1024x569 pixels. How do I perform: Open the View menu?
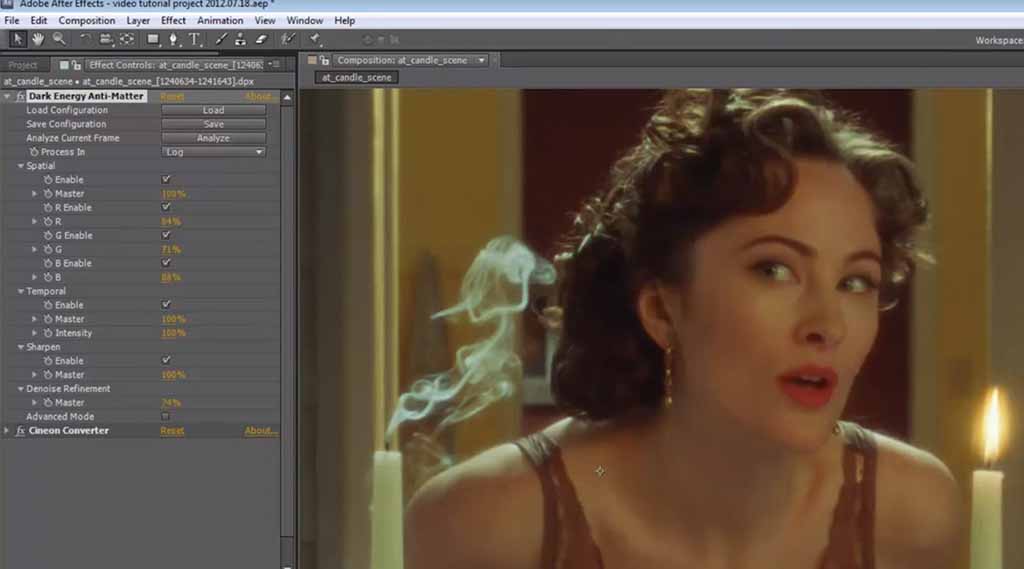(x=264, y=21)
